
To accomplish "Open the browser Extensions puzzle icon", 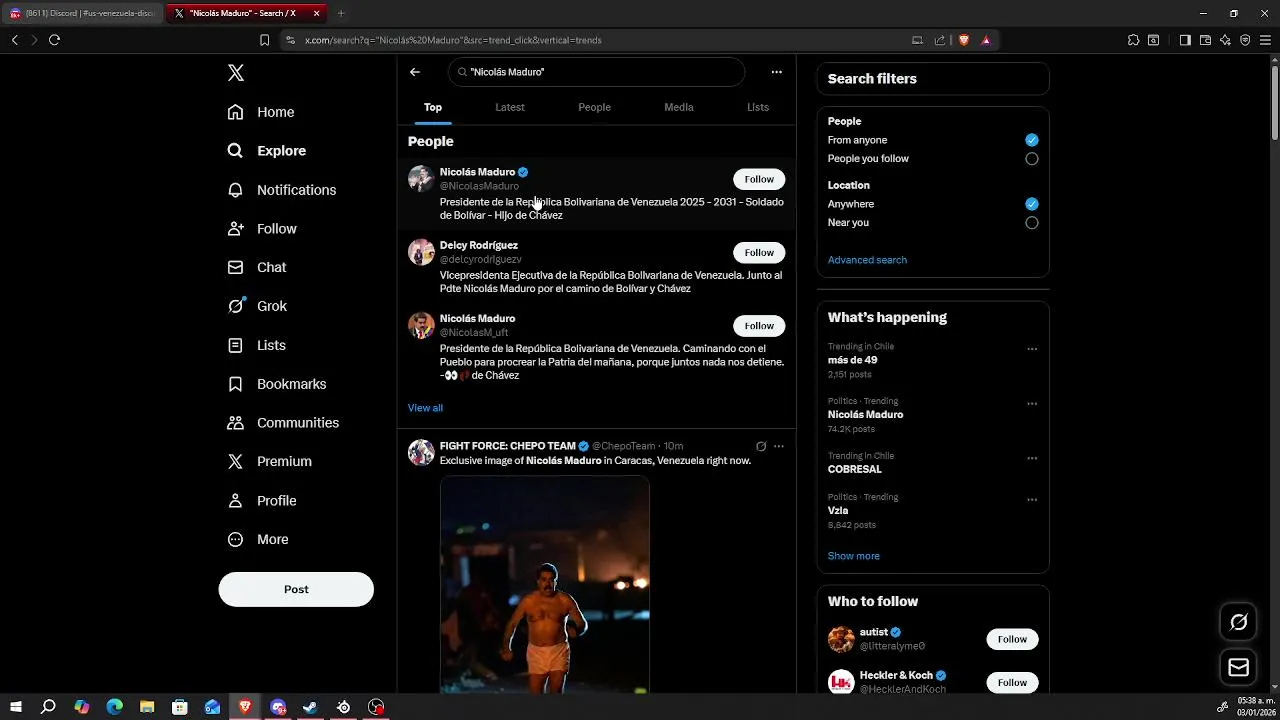I will click(x=1133, y=40).
